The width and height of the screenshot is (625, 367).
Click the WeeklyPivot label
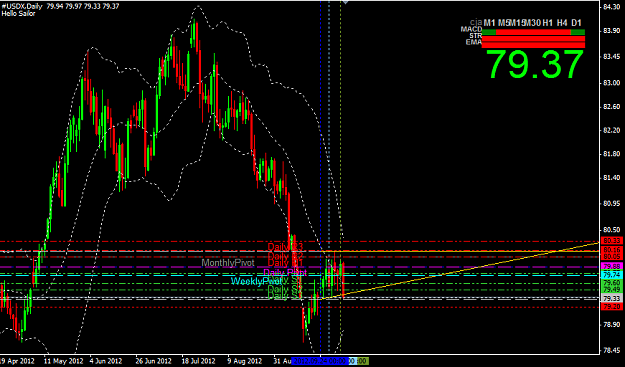[x=256, y=281]
